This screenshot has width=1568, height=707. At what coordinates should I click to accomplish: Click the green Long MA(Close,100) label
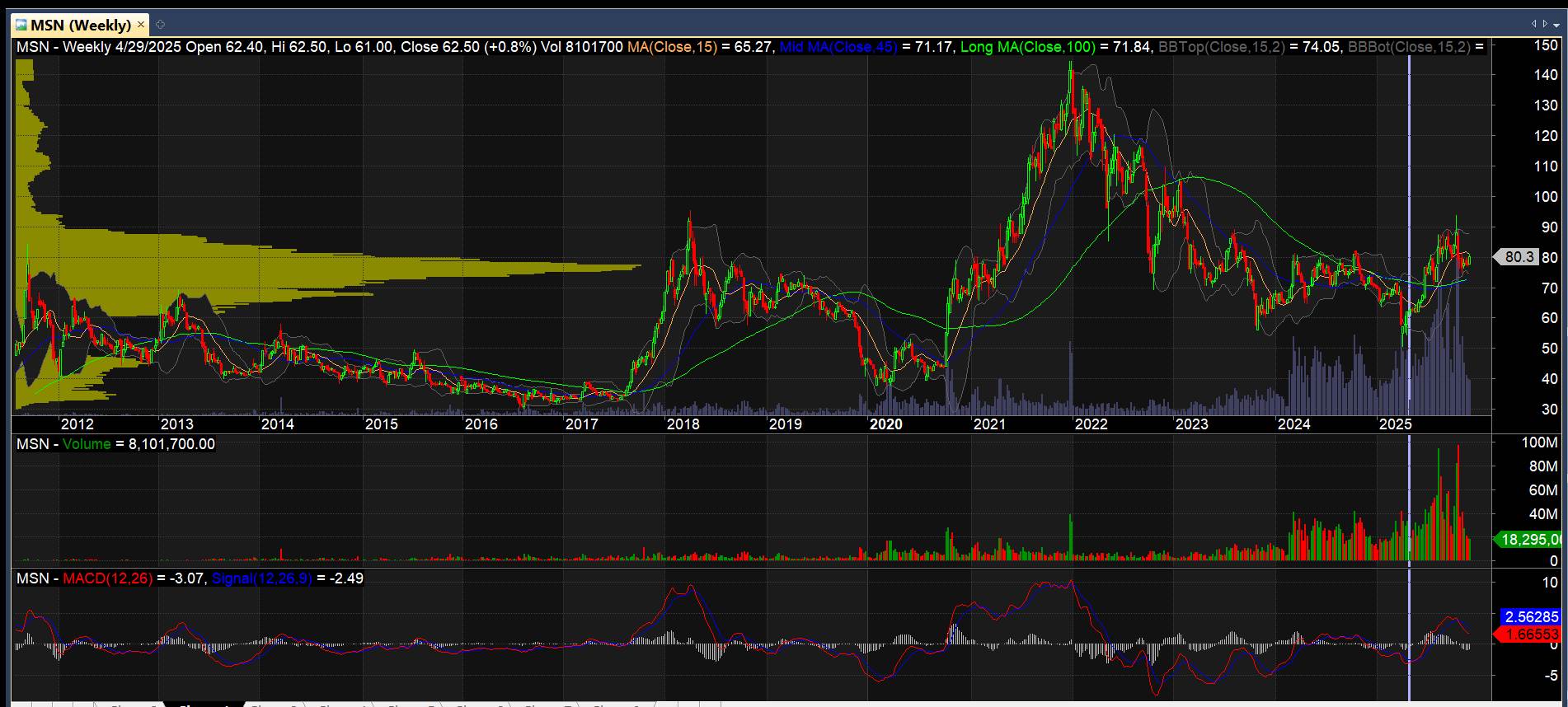coord(1027,47)
